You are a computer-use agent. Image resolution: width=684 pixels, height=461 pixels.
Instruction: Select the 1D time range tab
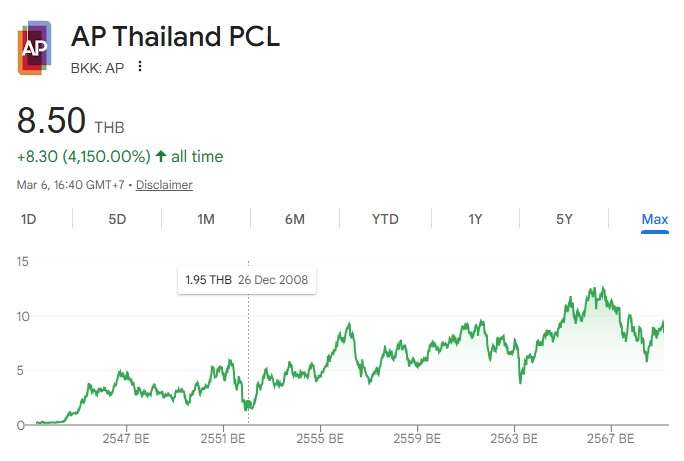[29, 219]
